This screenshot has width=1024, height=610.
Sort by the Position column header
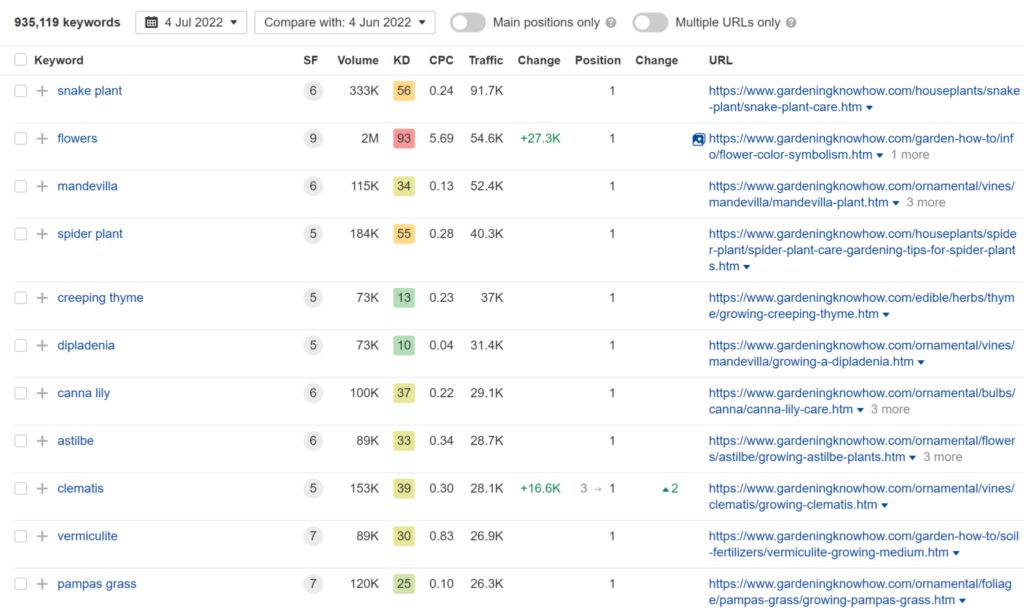coord(598,60)
